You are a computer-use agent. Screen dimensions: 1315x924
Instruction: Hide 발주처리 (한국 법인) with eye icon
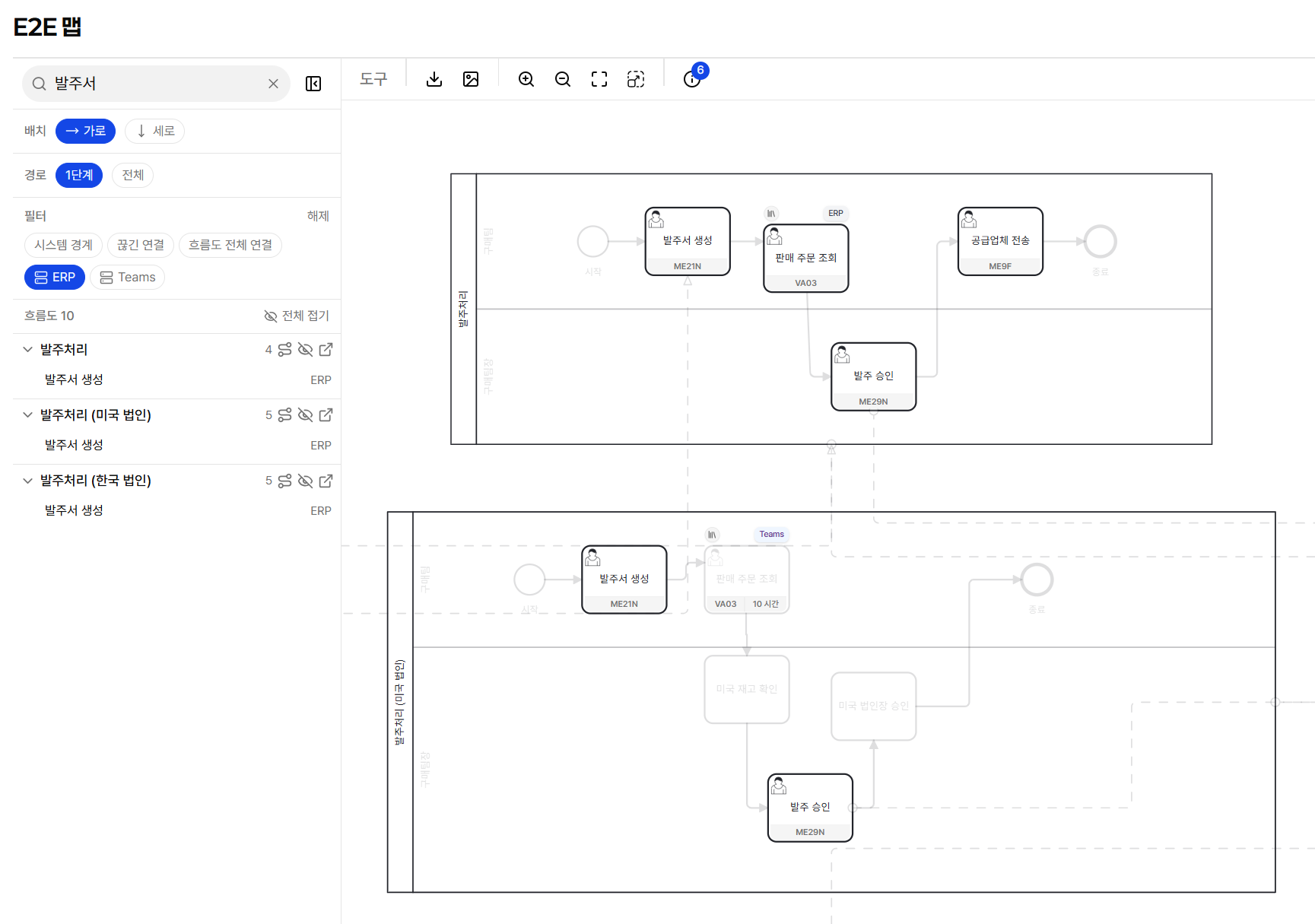(306, 481)
